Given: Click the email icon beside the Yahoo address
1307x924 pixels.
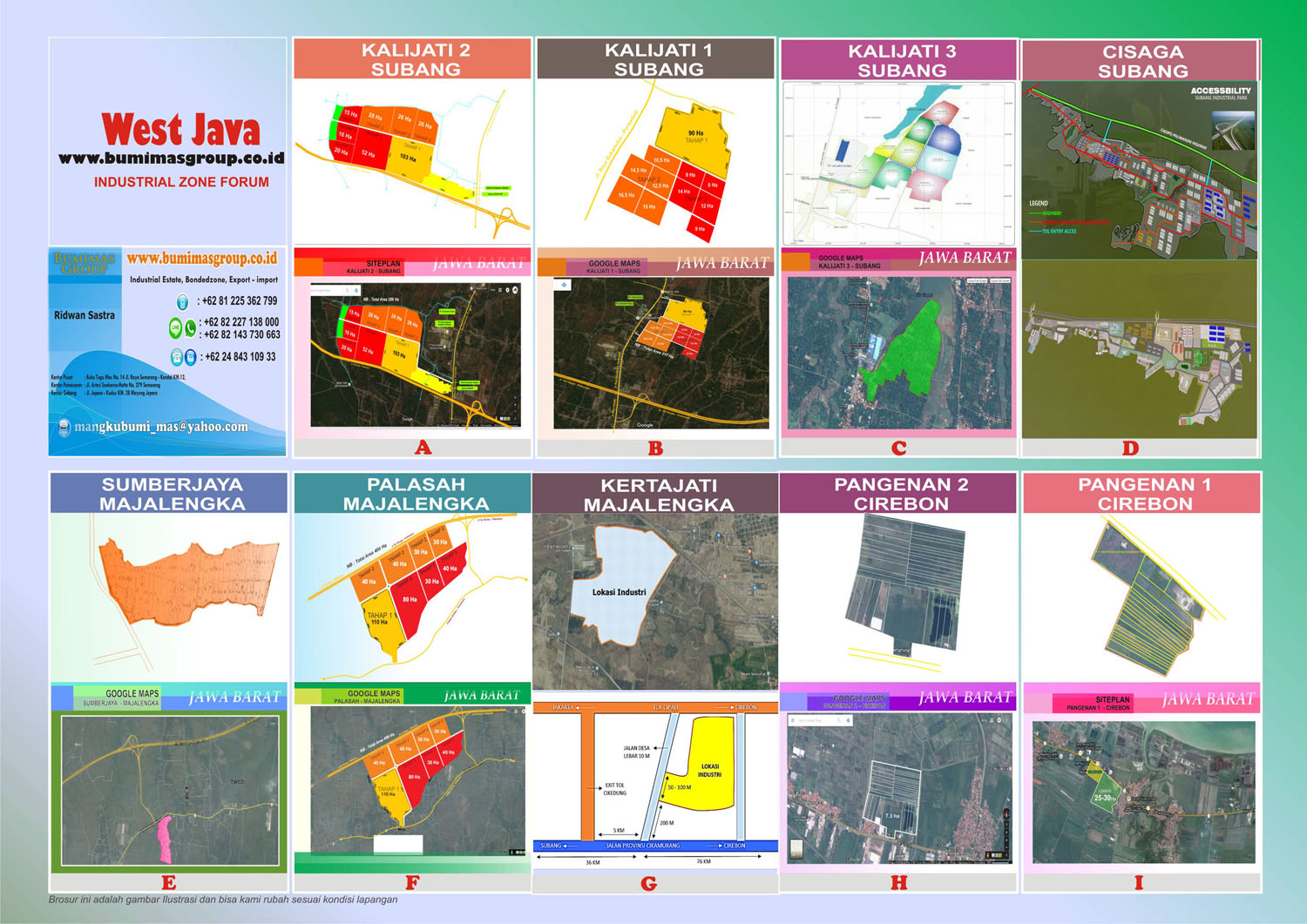Looking at the screenshot, I should [64, 427].
